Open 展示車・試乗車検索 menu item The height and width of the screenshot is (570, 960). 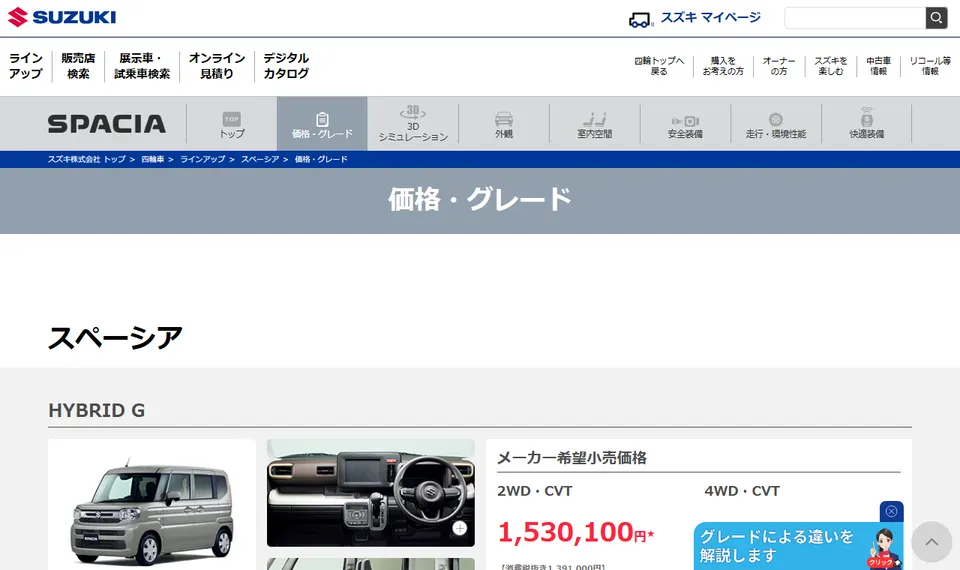pyautogui.click(x=142, y=66)
